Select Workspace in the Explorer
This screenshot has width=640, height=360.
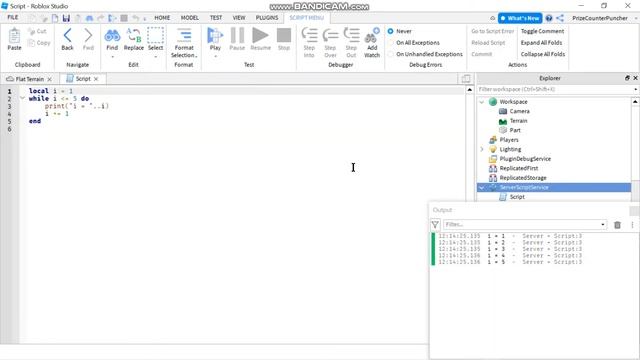tap(513, 102)
